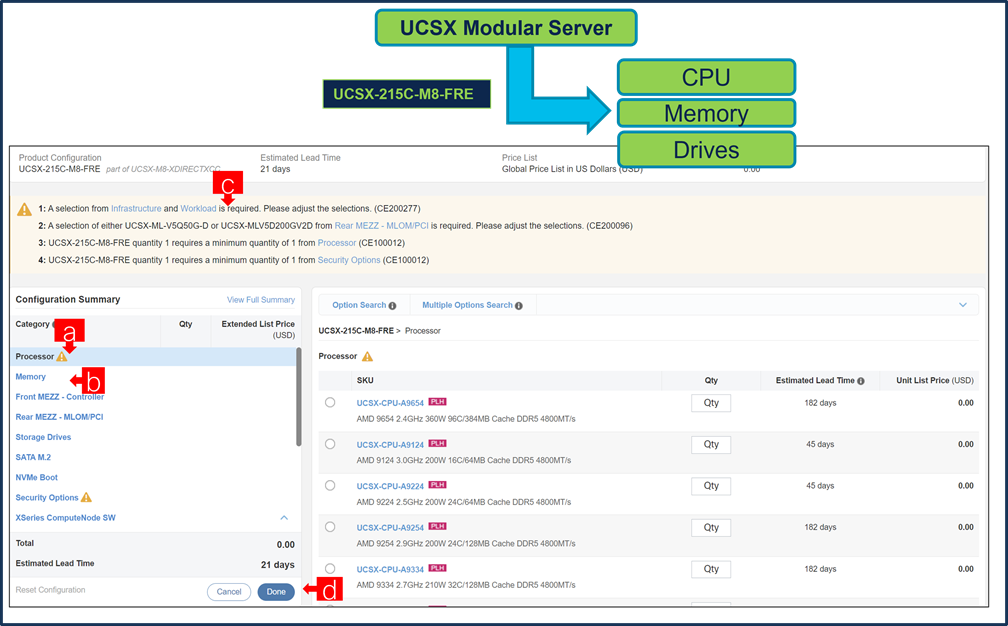Screen dimensions: 1008x626
Task: Open the SATA M.2 category
Action: [x=33, y=458]
